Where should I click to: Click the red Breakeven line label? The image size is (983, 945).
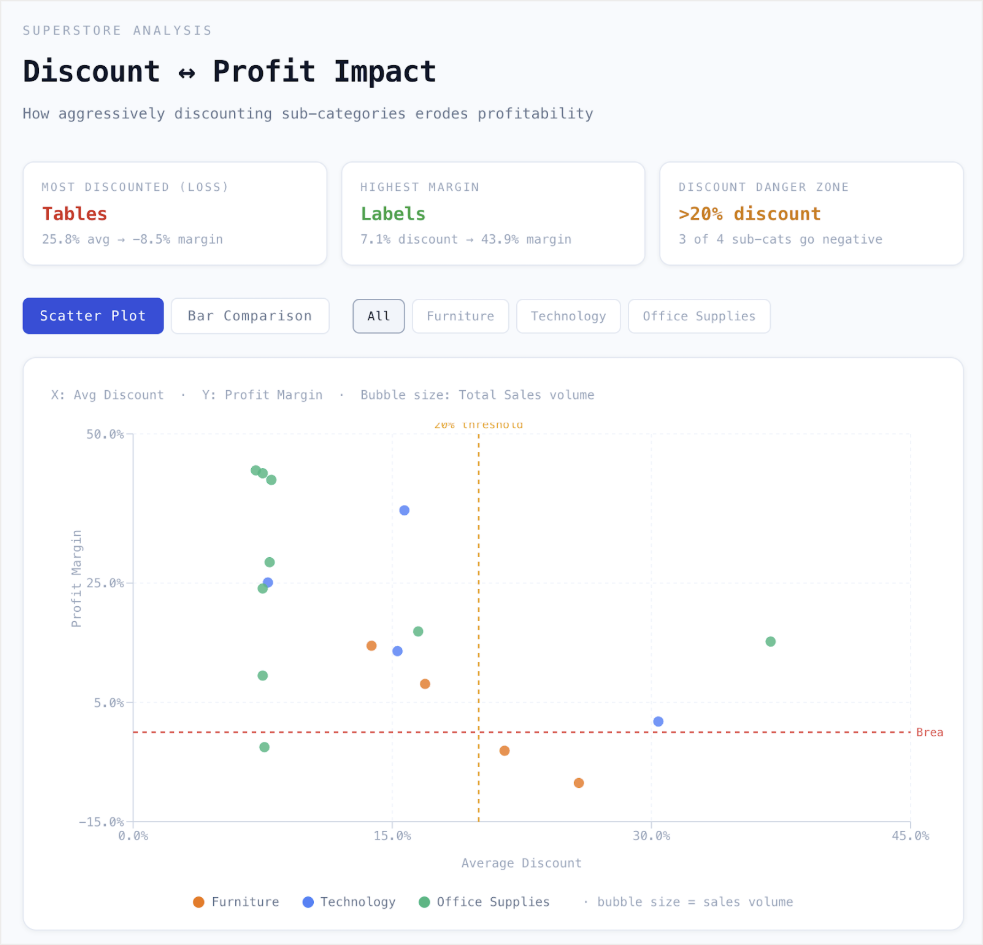930,732
